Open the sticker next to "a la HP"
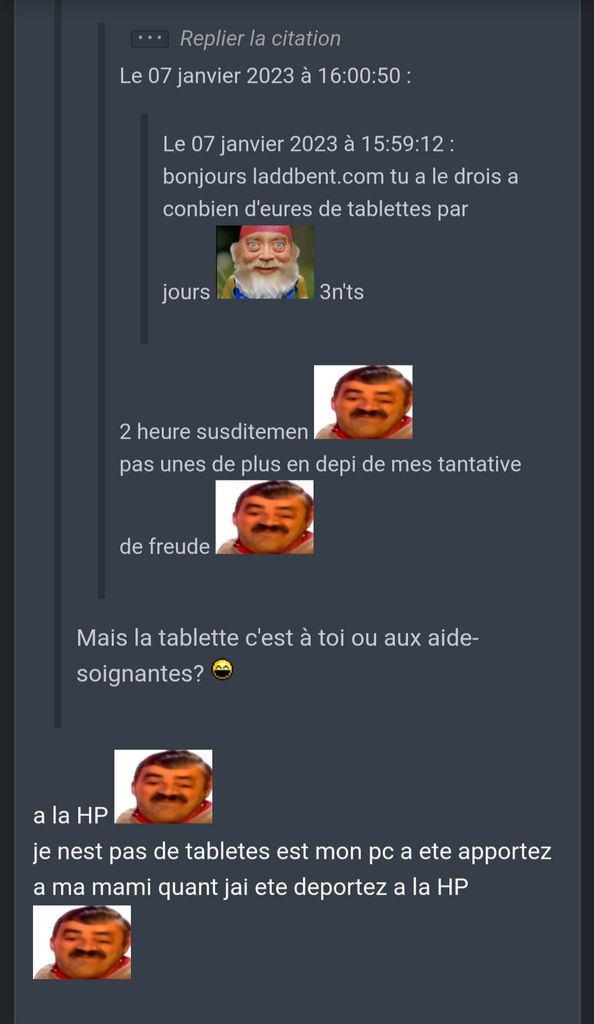 tap(163, 786)
